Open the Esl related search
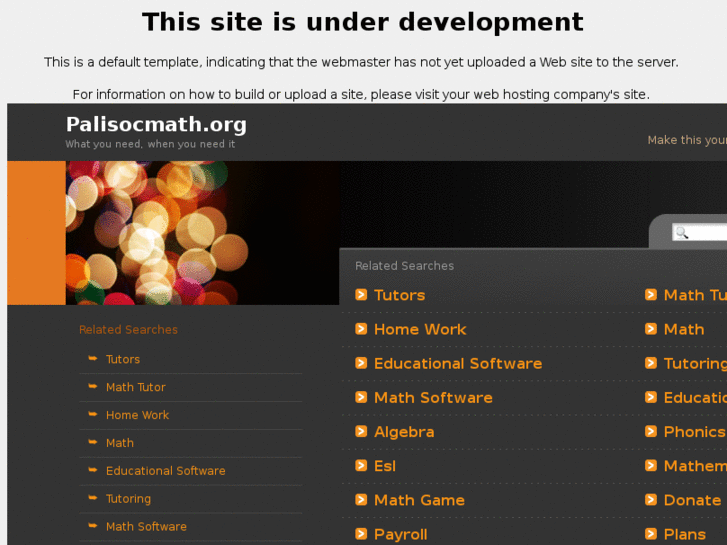 [x=385, y=466]
